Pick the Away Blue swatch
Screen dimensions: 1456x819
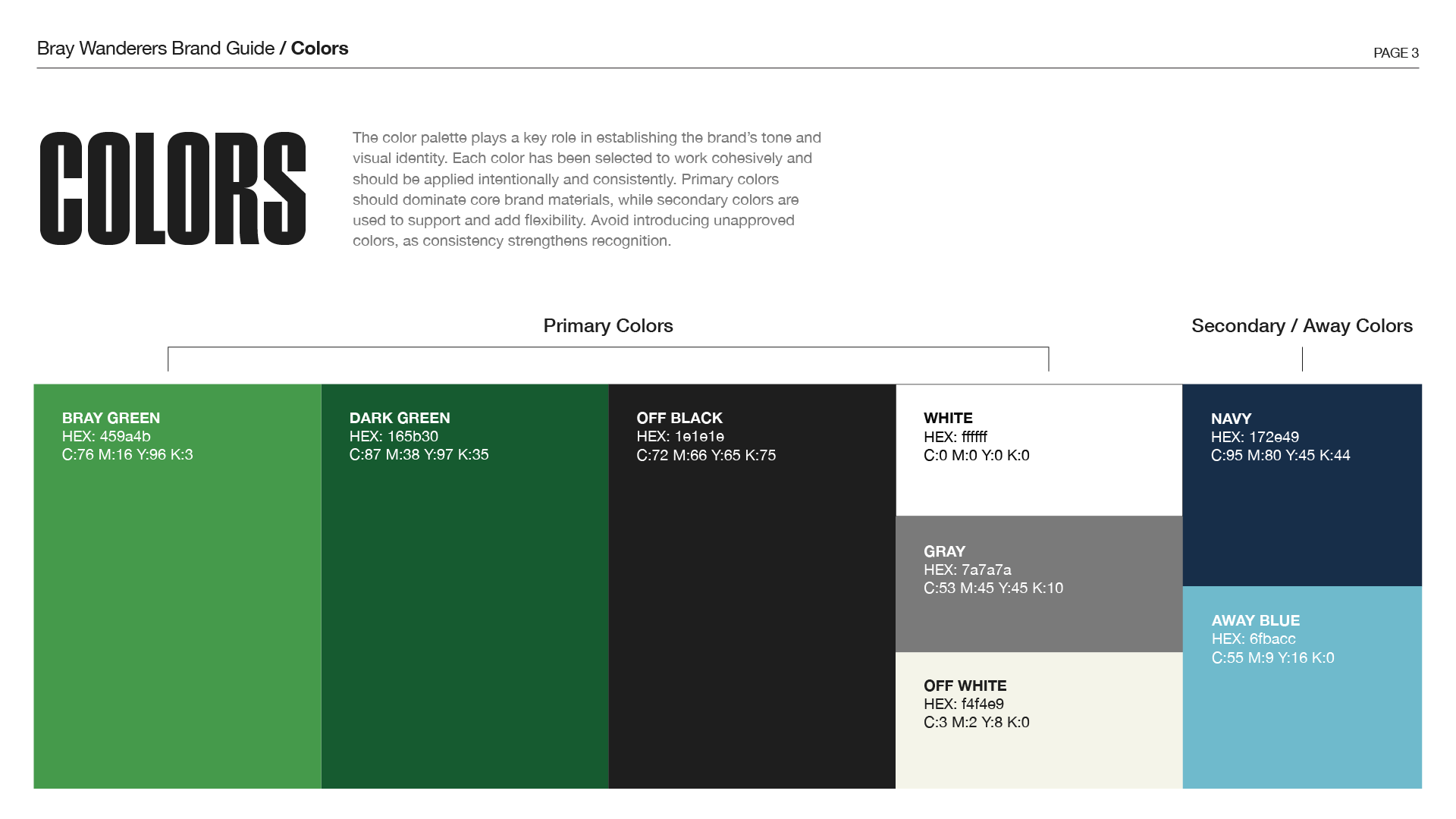1302,687
